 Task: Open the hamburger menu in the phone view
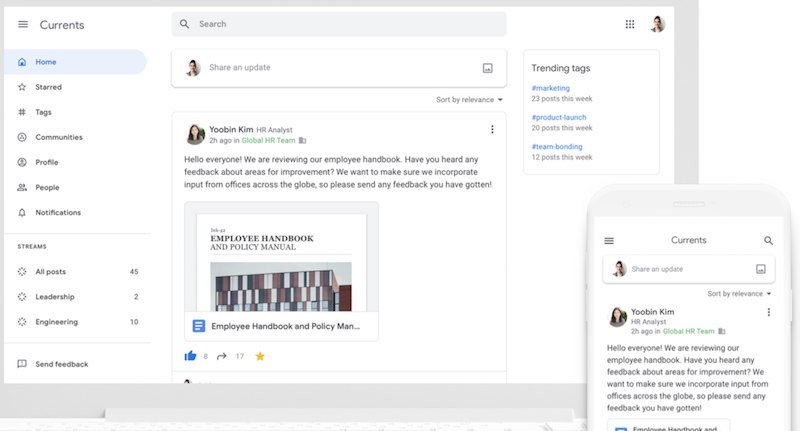pyautogui.click(x=609, y=241)
